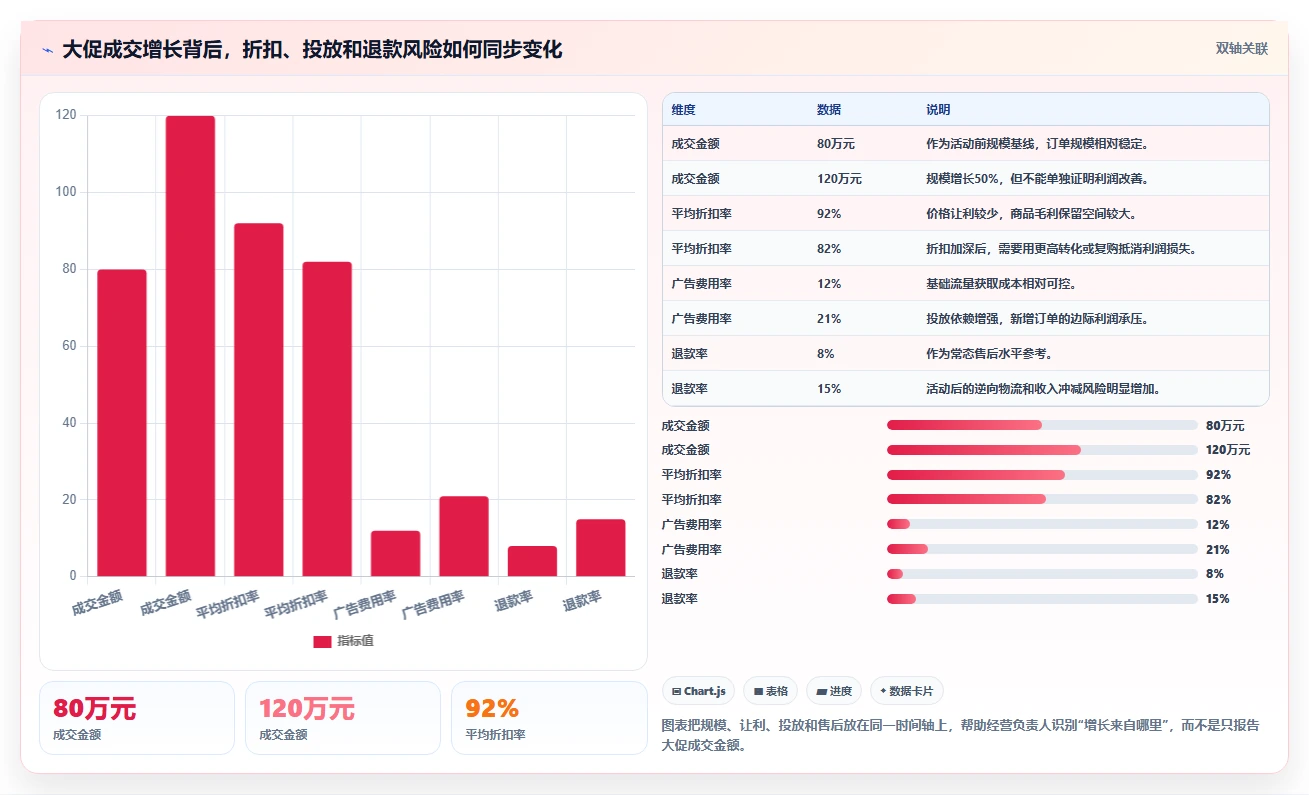Click table text 活动后的逆向物流
This screenshot has height=795, width=1309.
coord(974,389)
